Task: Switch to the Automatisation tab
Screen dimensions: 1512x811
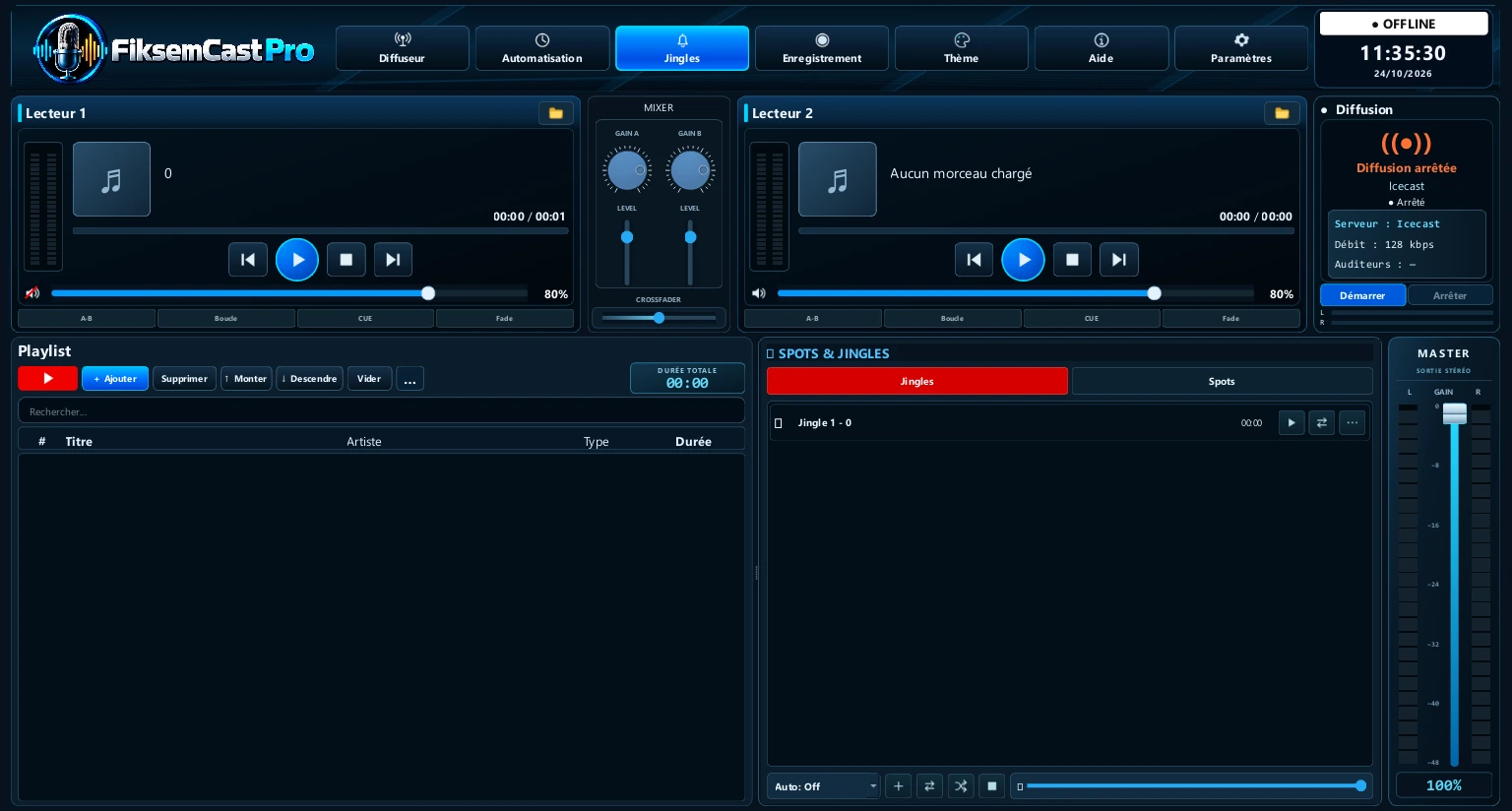Action: 542,48
